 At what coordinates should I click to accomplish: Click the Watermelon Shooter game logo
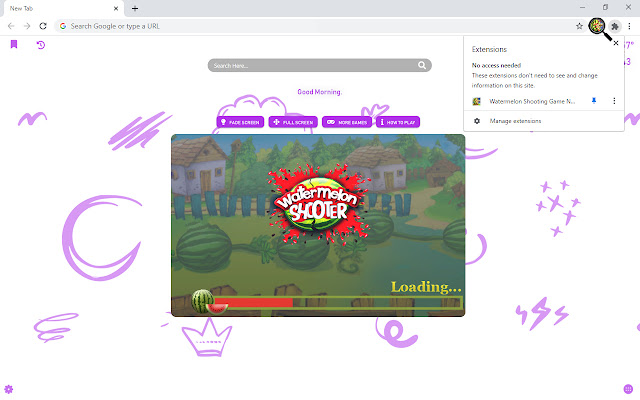point(318,204)
